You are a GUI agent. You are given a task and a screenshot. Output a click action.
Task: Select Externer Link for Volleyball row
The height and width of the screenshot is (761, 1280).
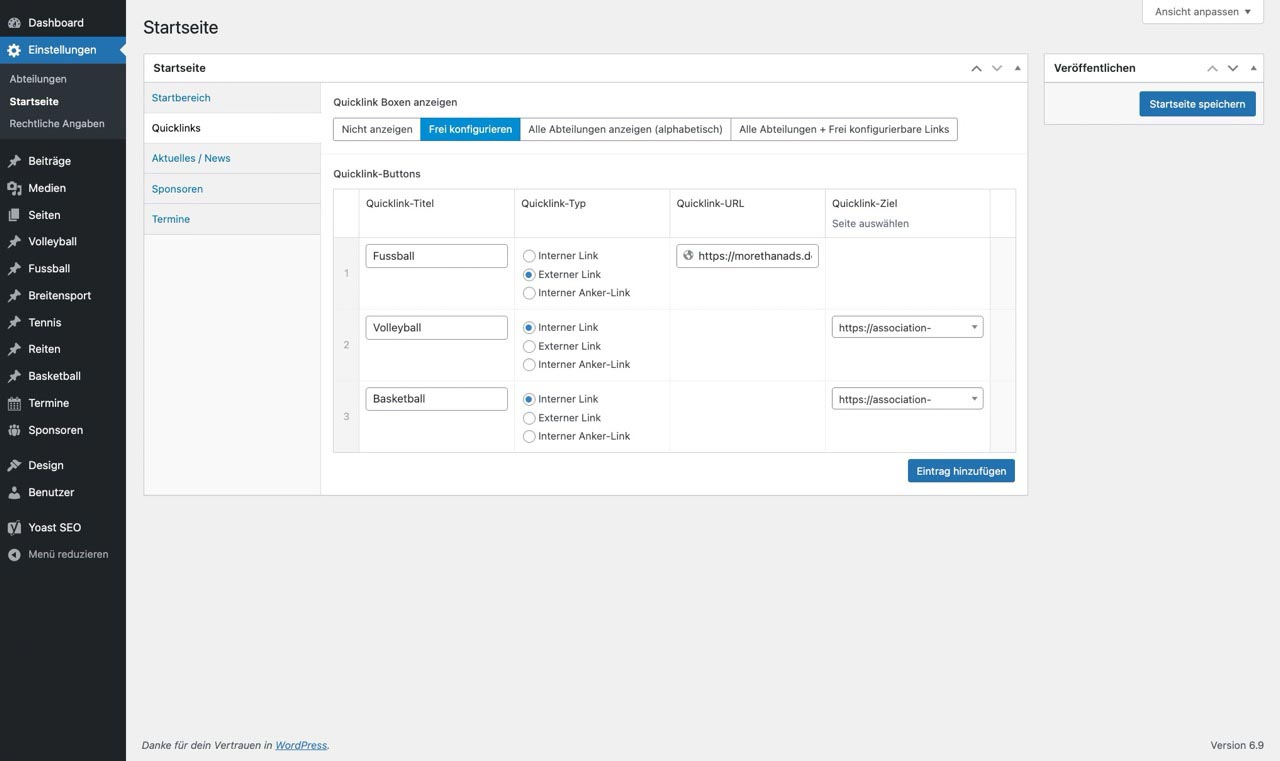tap(529, 346)
